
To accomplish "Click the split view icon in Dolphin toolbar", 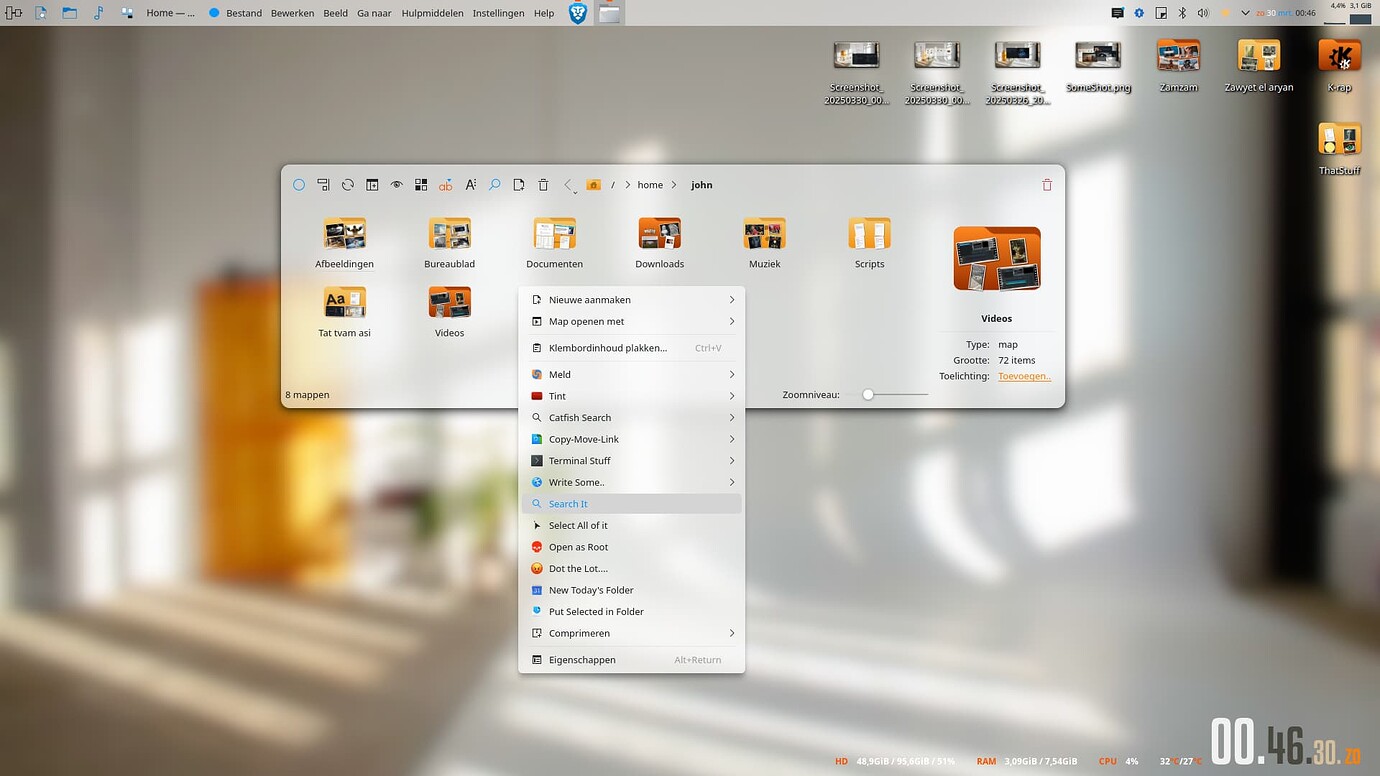I will (372, 185).
